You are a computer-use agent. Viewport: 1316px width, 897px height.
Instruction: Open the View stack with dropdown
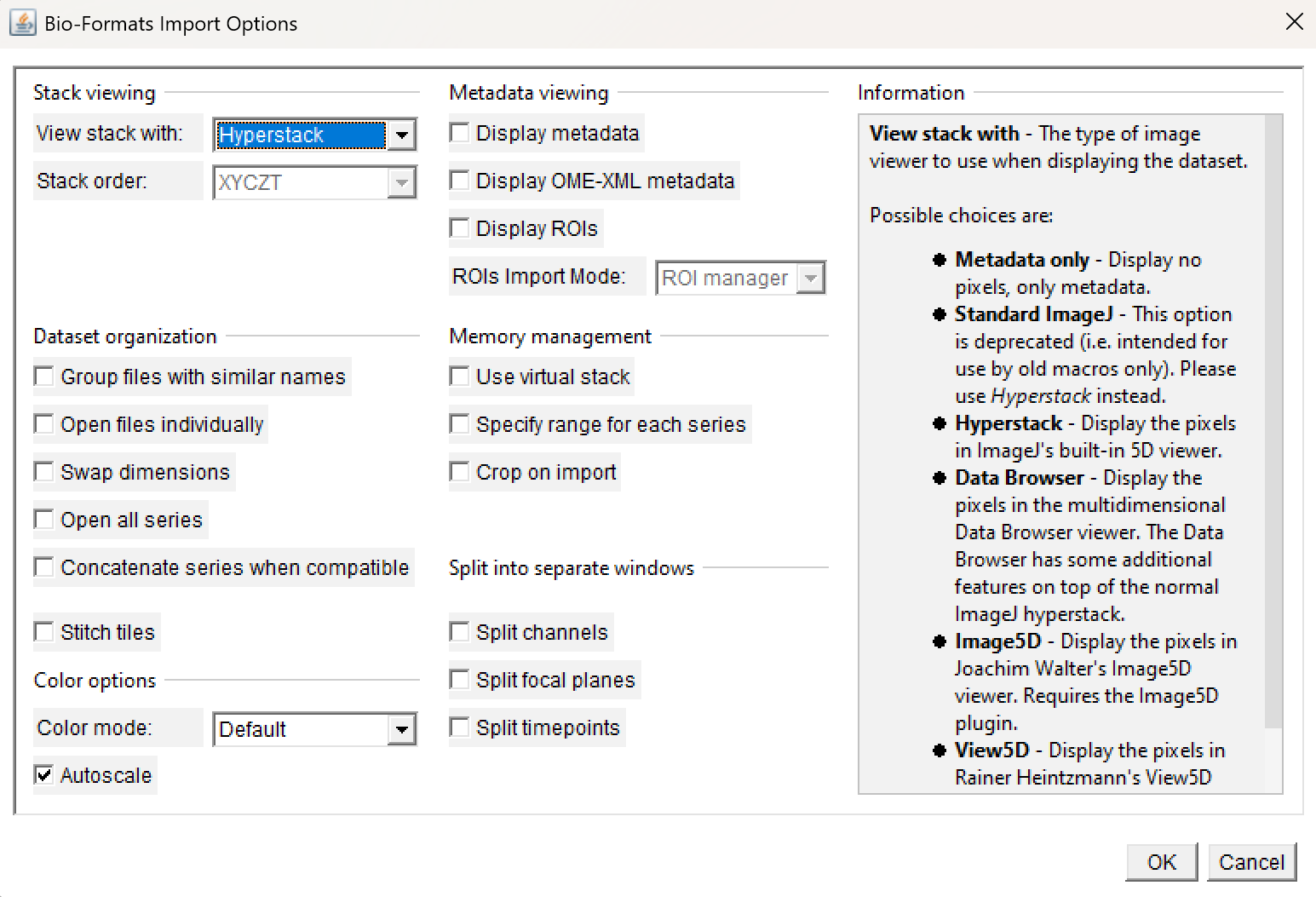click(x=402, y=134)
